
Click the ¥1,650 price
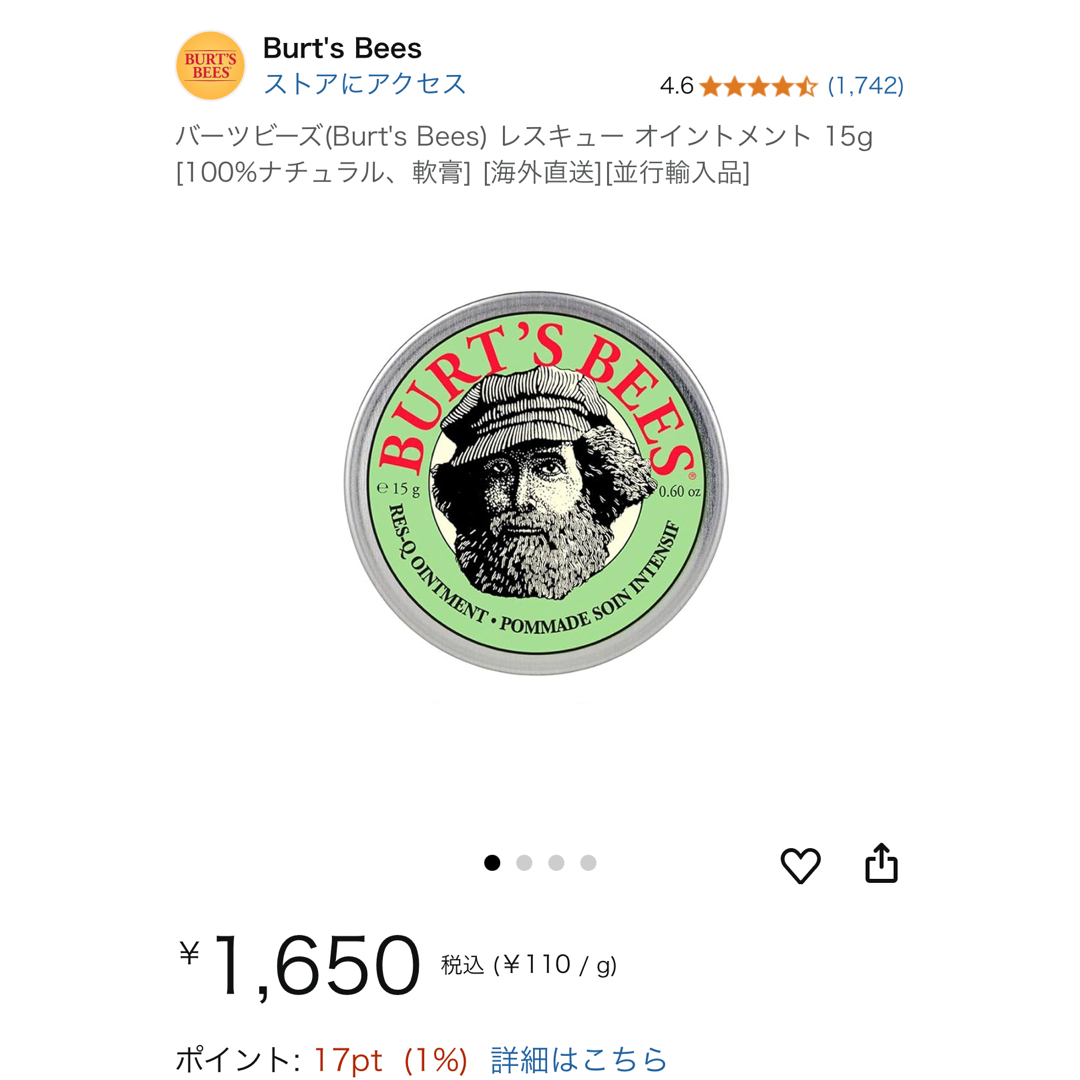[299, 964]
